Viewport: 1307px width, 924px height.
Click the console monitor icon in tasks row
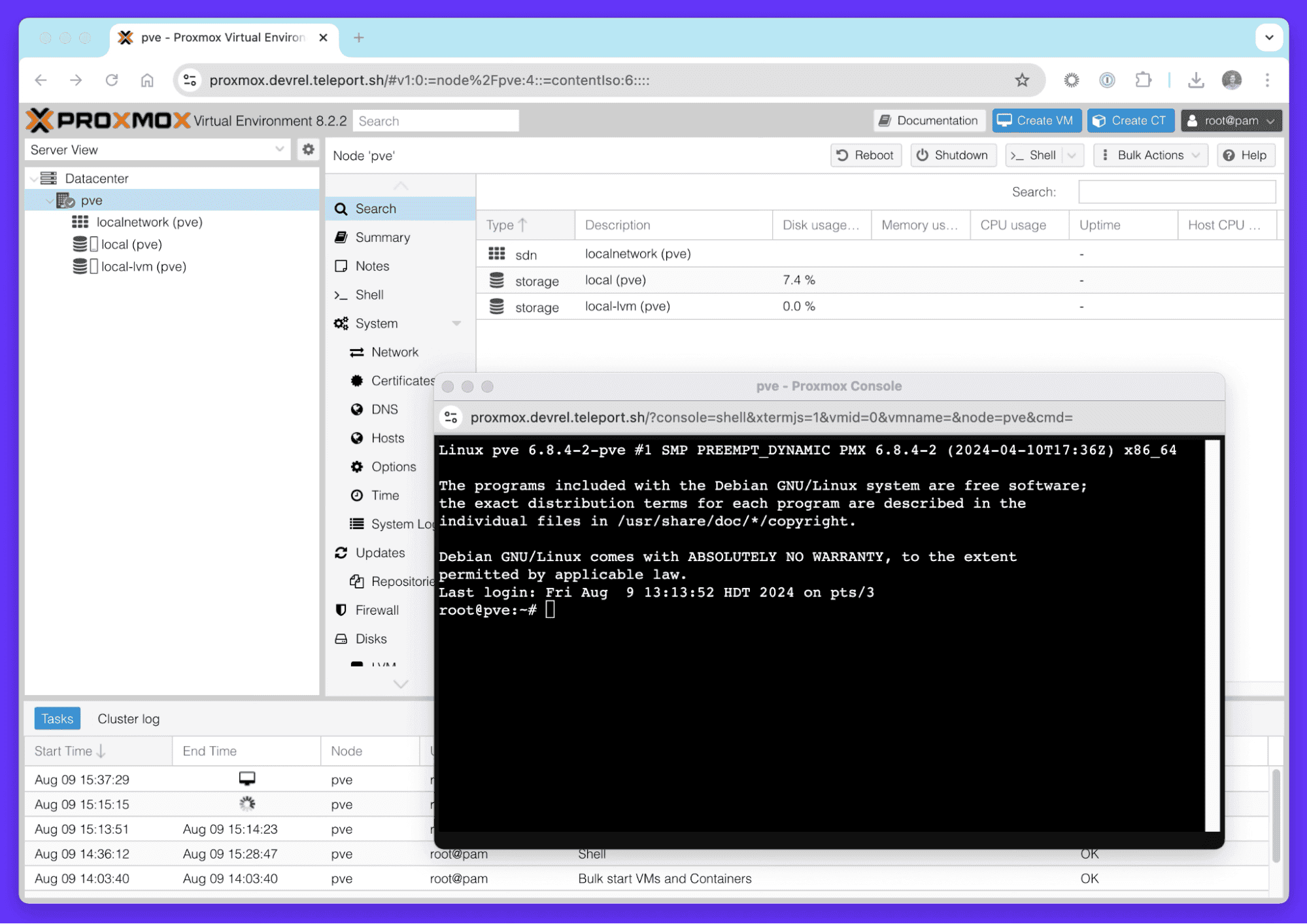[247, 779]
